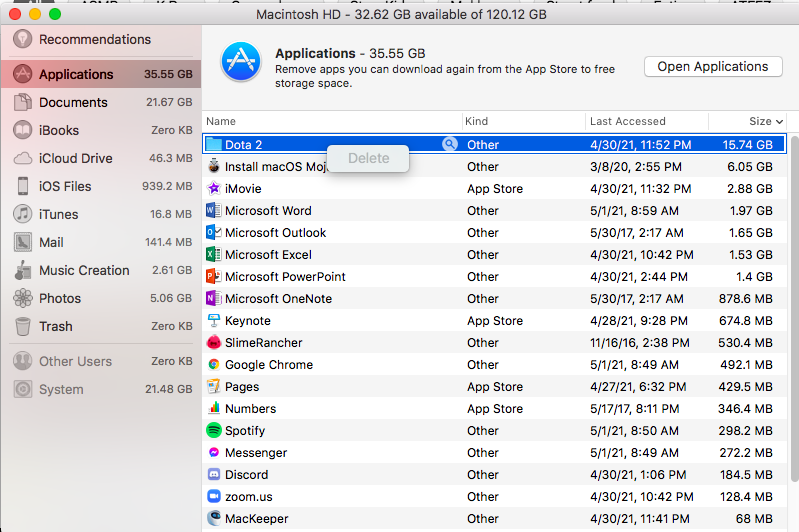The image size is (799, 532).
Task: Click the 878.6 MB size cell
Action: [x=745, y=299]
